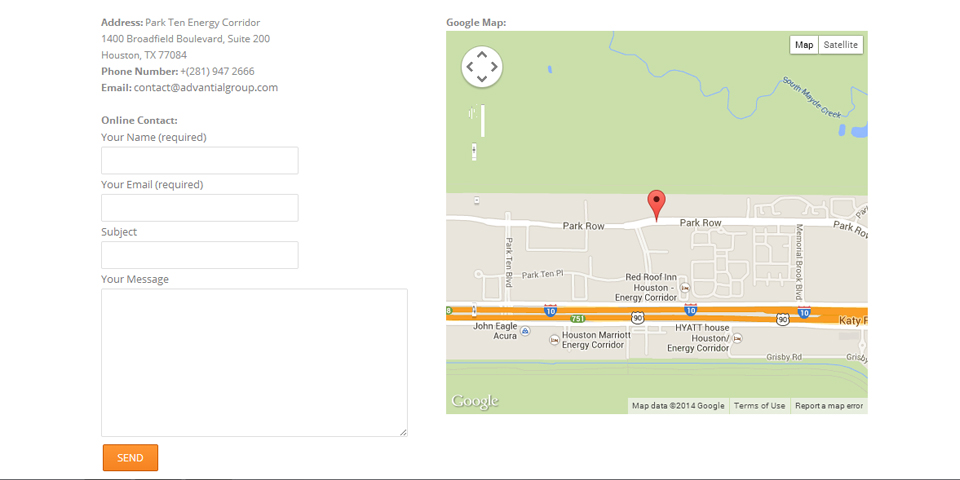
Task: Click the orange SEND button
Action: (130, 458)
